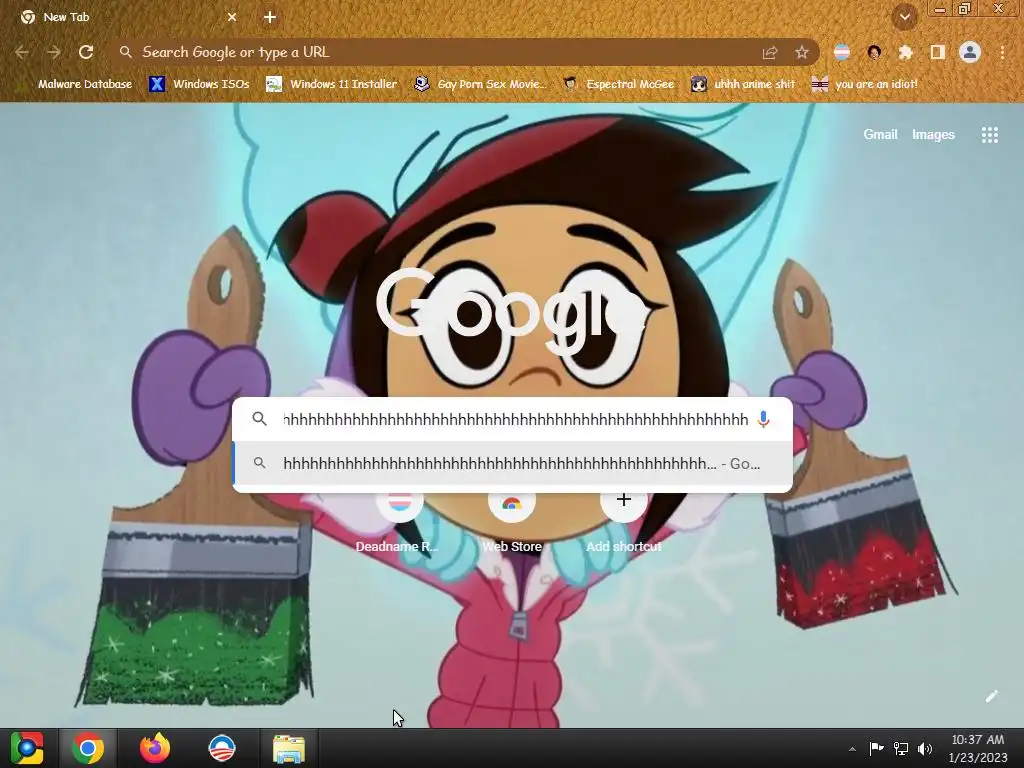Go back using the back arrow
1024x768 pixels.
[x=22, y=52]
